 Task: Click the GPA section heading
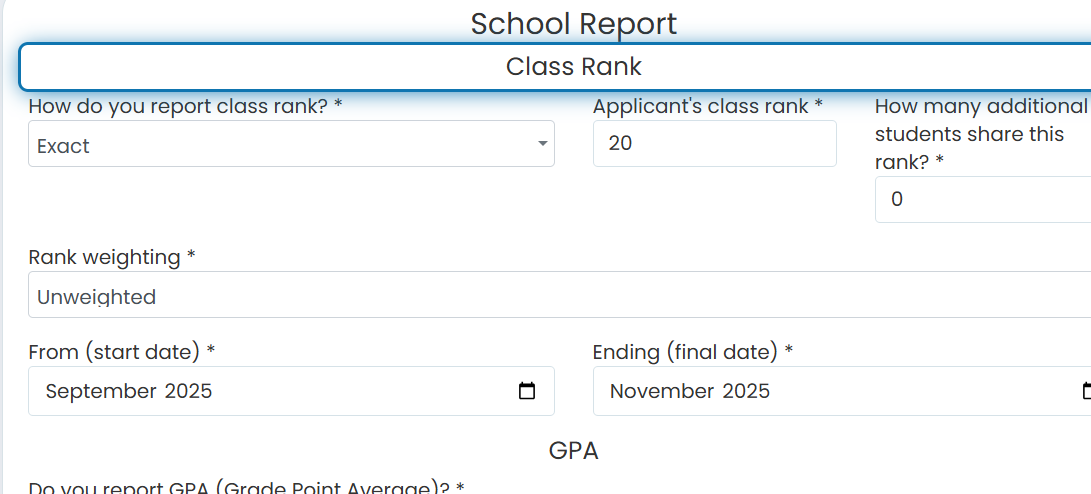pos(573,451)
